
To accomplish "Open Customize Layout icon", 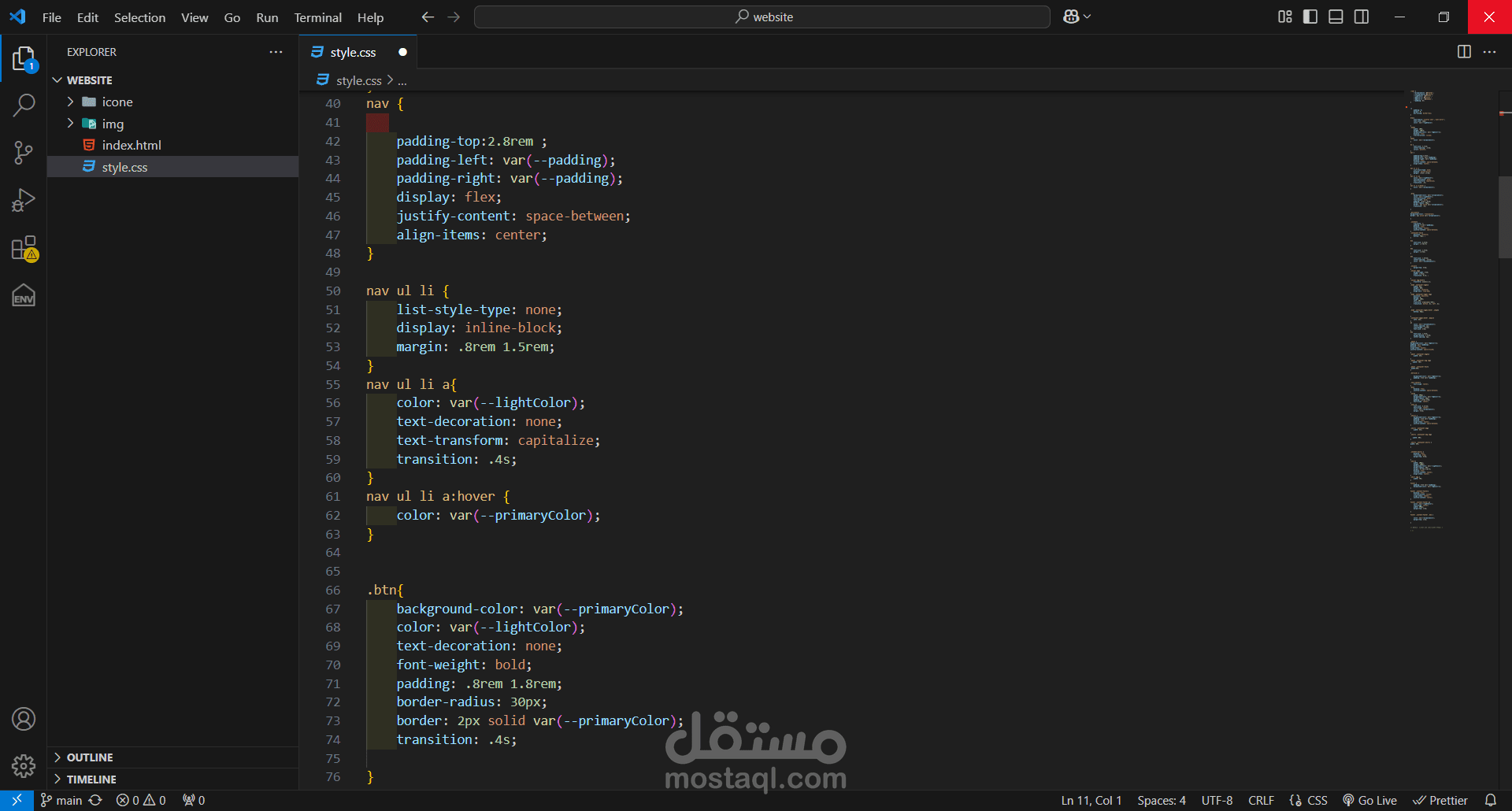I will click(1284, 17).
